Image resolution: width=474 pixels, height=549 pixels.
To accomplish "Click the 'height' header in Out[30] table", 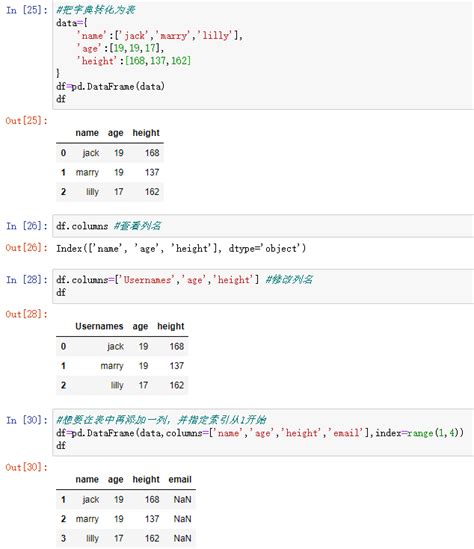I will [x=146, y=480].
